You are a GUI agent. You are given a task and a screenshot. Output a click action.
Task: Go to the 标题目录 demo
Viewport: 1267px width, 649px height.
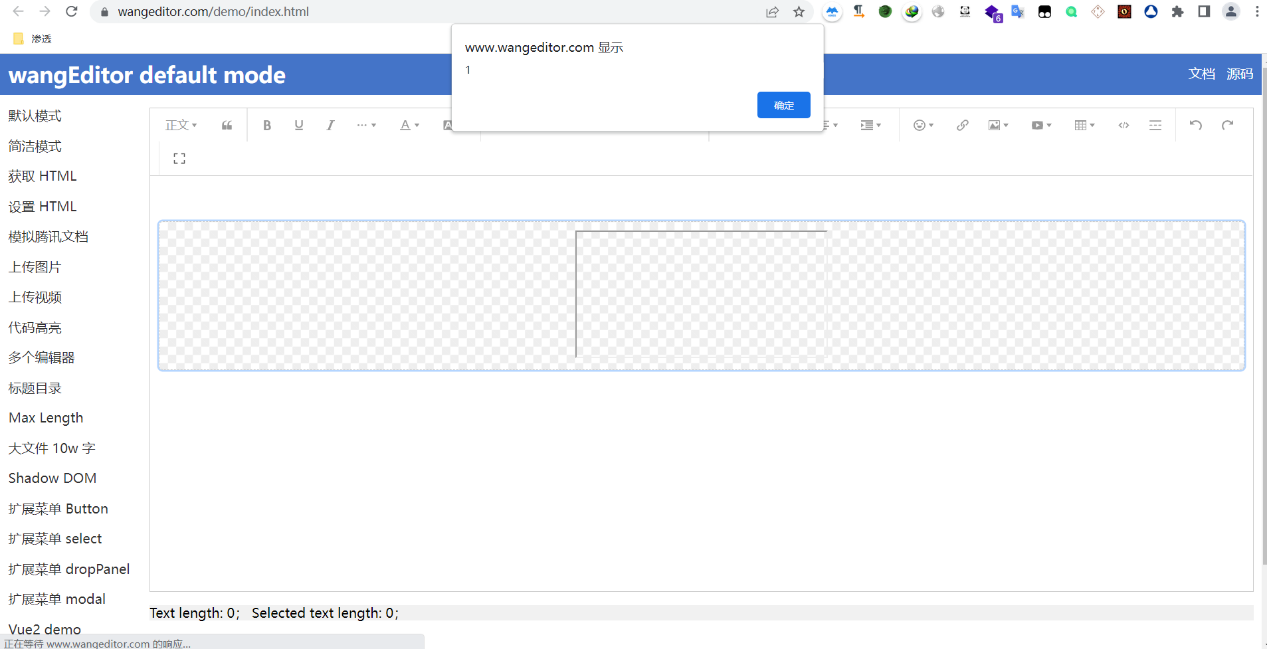(35, 388)
